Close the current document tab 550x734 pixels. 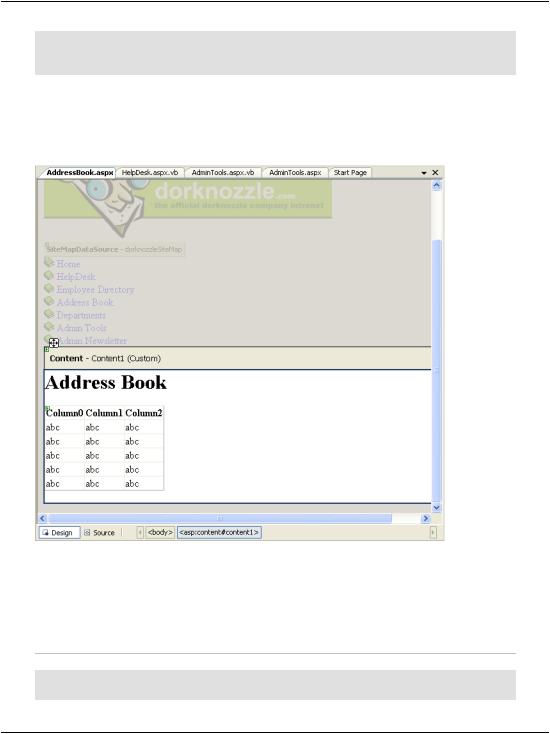click(435, 173)
